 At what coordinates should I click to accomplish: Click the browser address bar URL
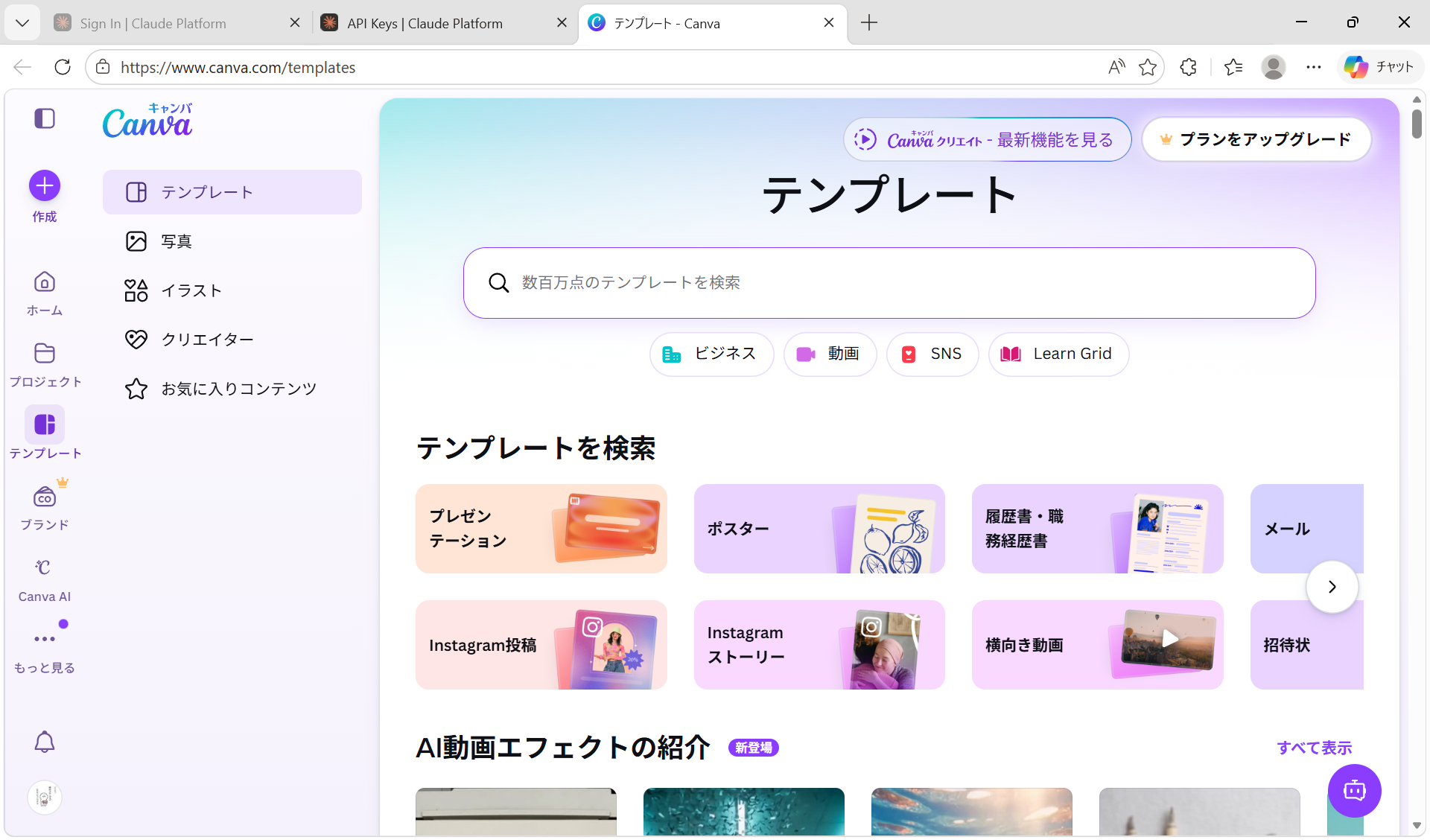(x=238, y=67)
